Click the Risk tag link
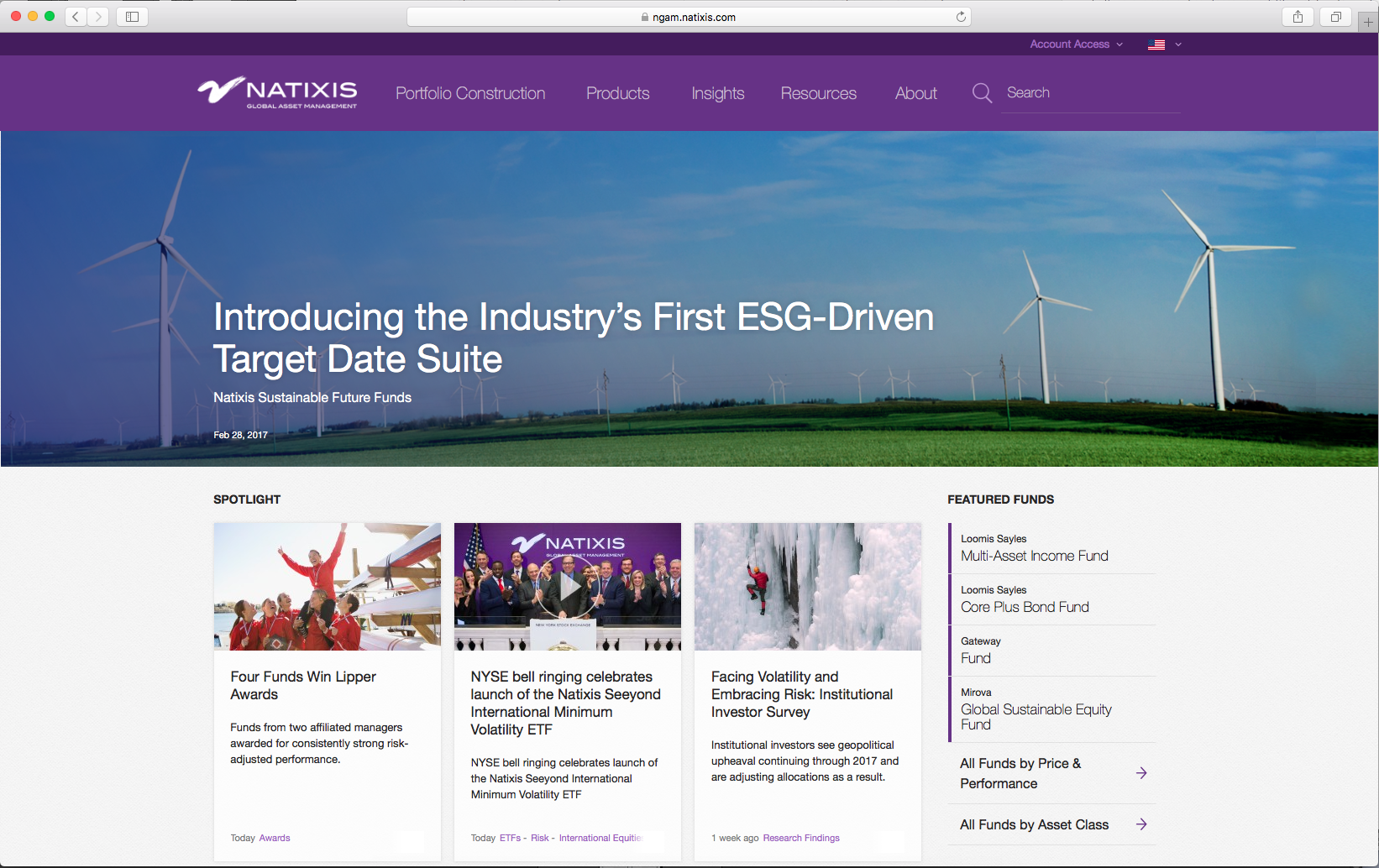This screenshot has width=1379, height=868. (539, 838)
